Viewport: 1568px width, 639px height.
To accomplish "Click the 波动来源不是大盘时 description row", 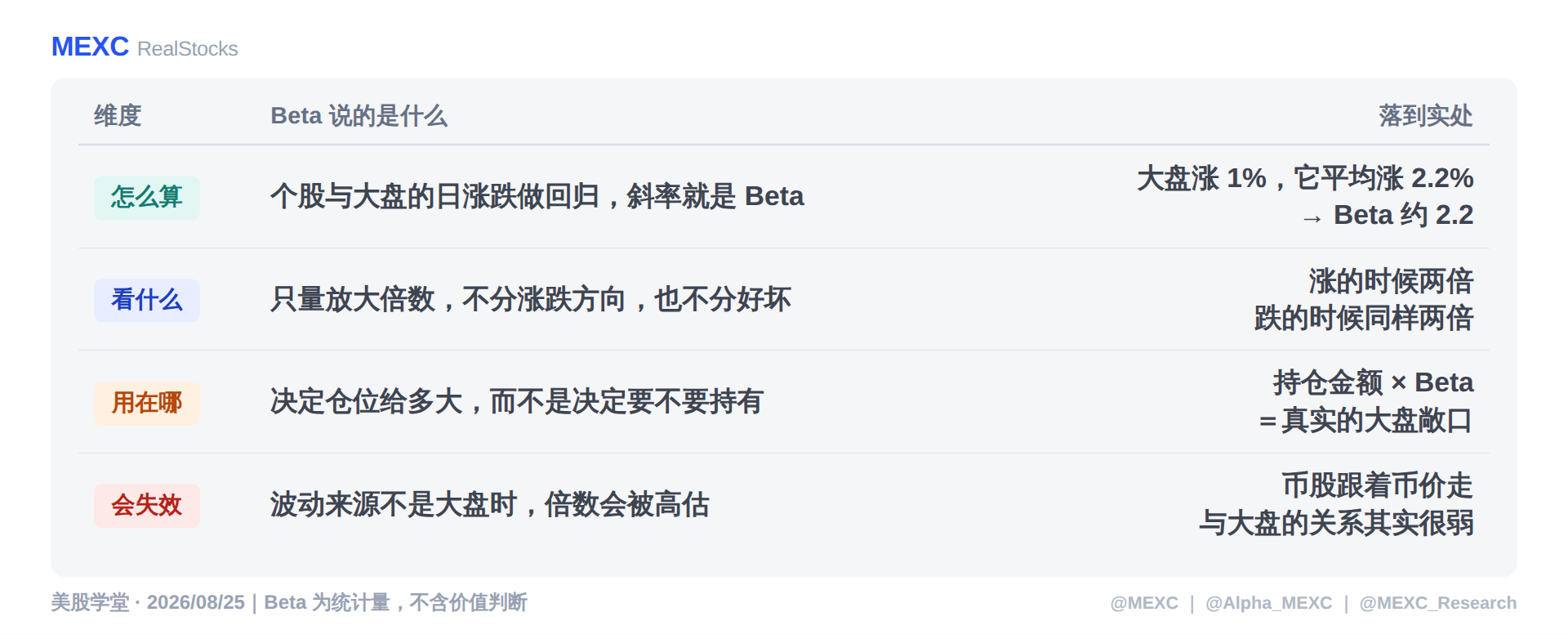I will tap(490, 504).
